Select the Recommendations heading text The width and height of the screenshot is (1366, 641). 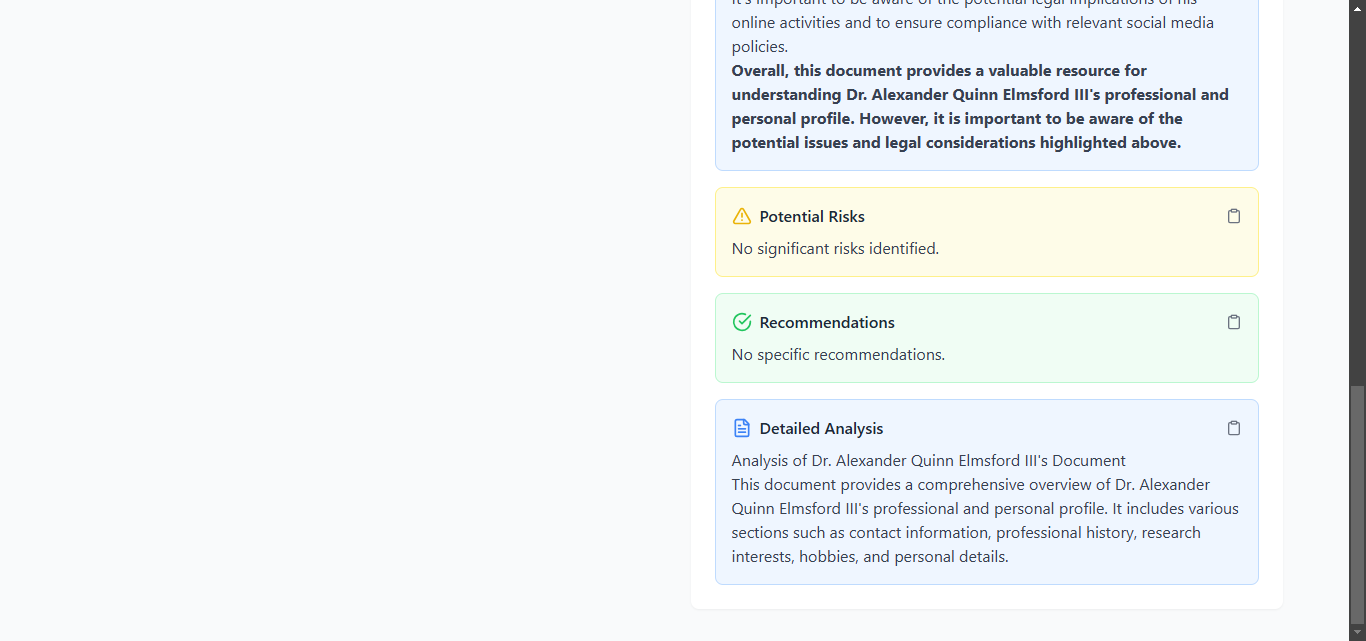(x=827, y=323)
